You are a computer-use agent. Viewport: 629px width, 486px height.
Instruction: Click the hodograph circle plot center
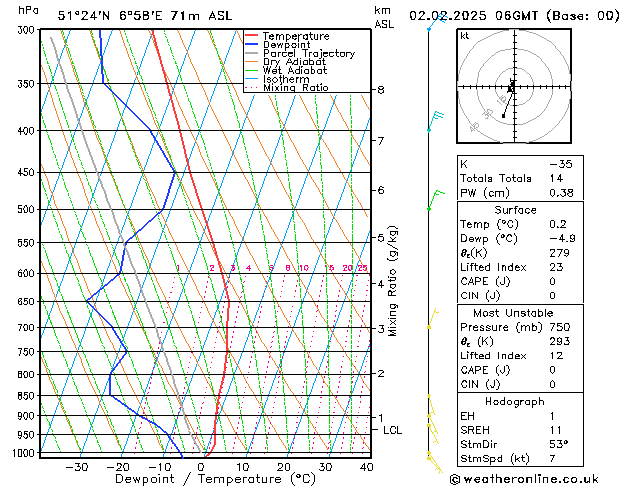point(511,88)
